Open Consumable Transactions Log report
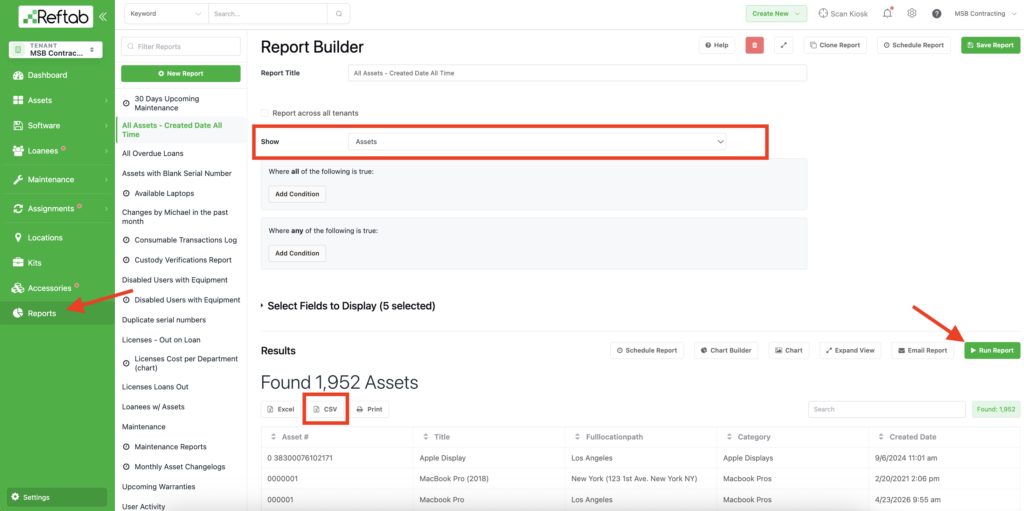 click(185, 240)
